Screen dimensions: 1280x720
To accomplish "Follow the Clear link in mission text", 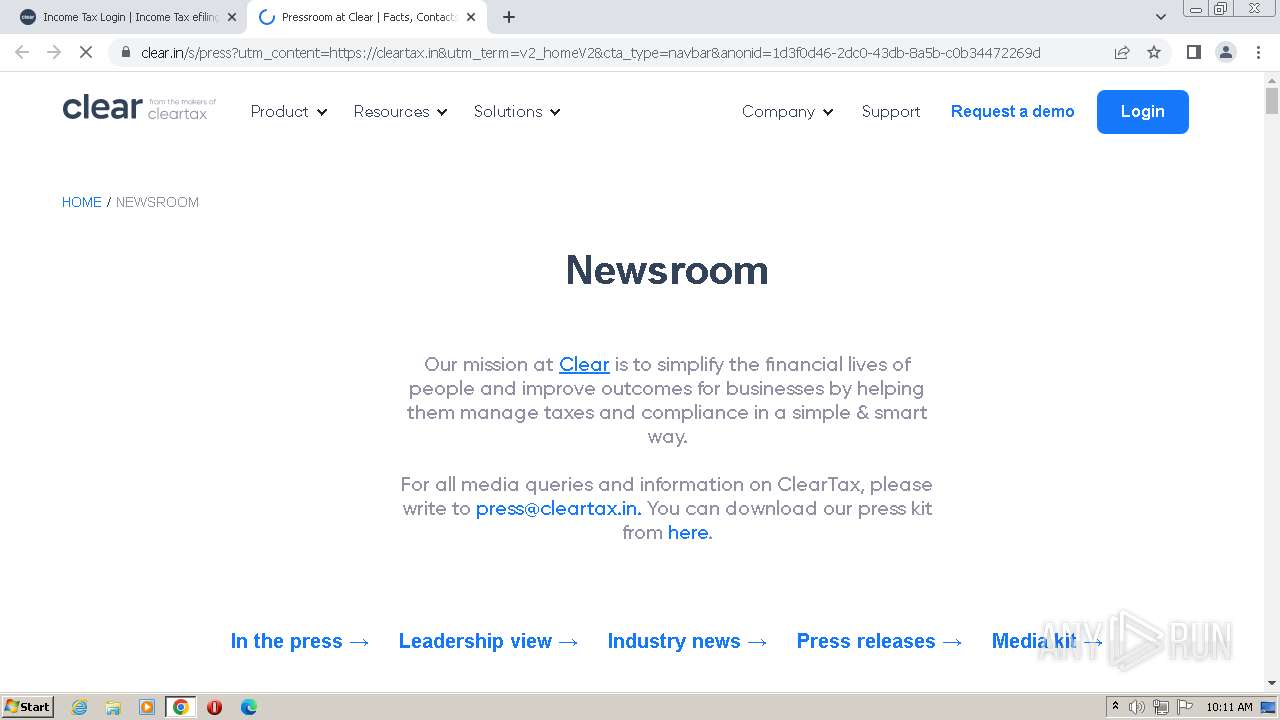I will (x=584, y=365).
